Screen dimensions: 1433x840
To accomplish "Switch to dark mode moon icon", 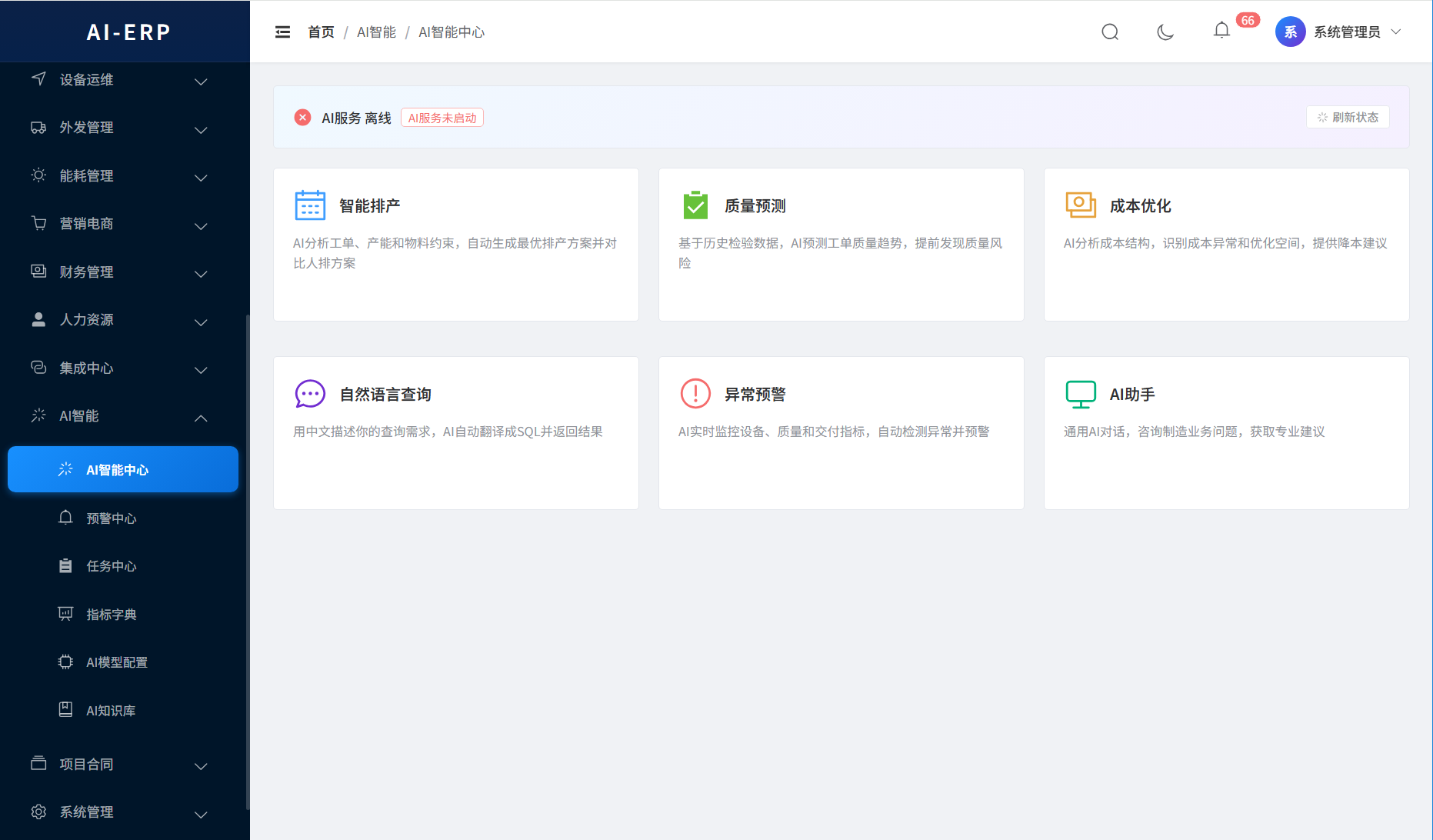I will click(1165, 32).
